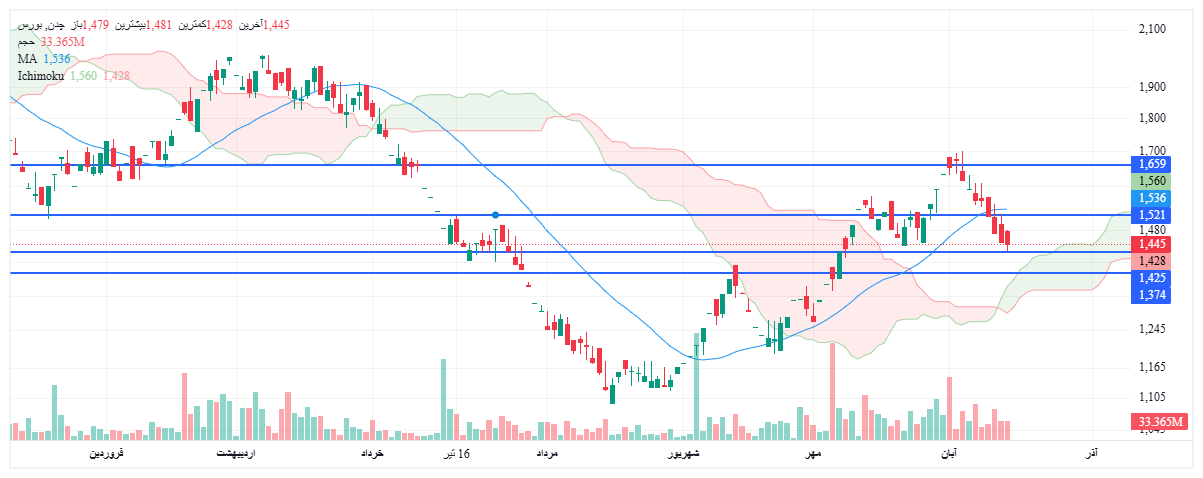The width and height of the screenshot is (1203, 478).
Task: Select the MA indicator legend label
Action: pyautogui.click(x=26, y=59)
